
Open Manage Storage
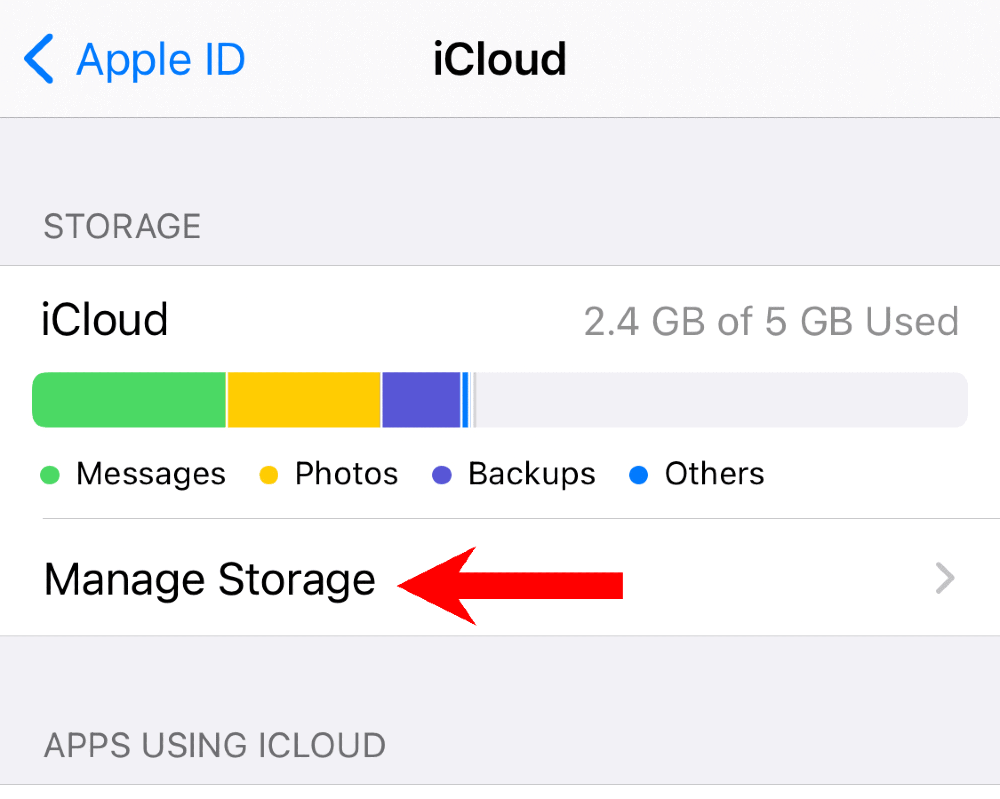coord(210,579)
